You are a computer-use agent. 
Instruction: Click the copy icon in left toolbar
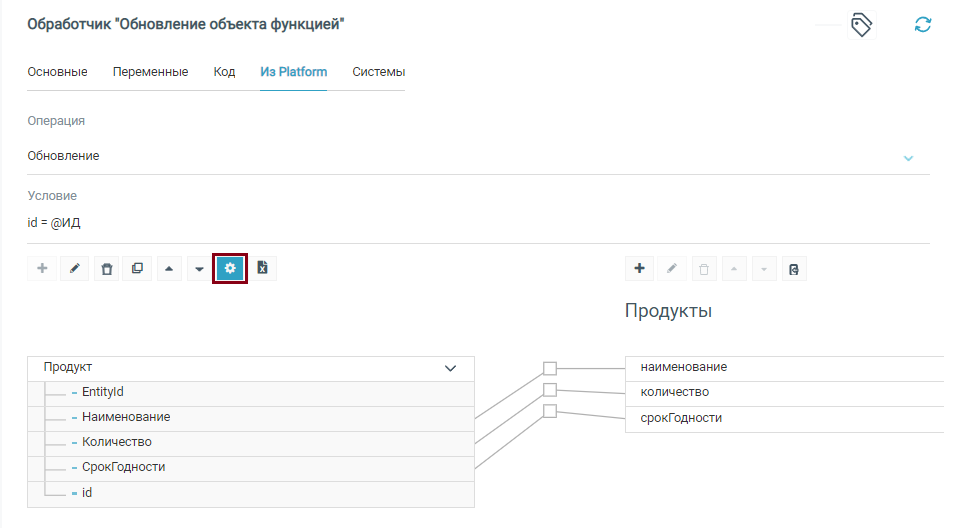[137, 268]
